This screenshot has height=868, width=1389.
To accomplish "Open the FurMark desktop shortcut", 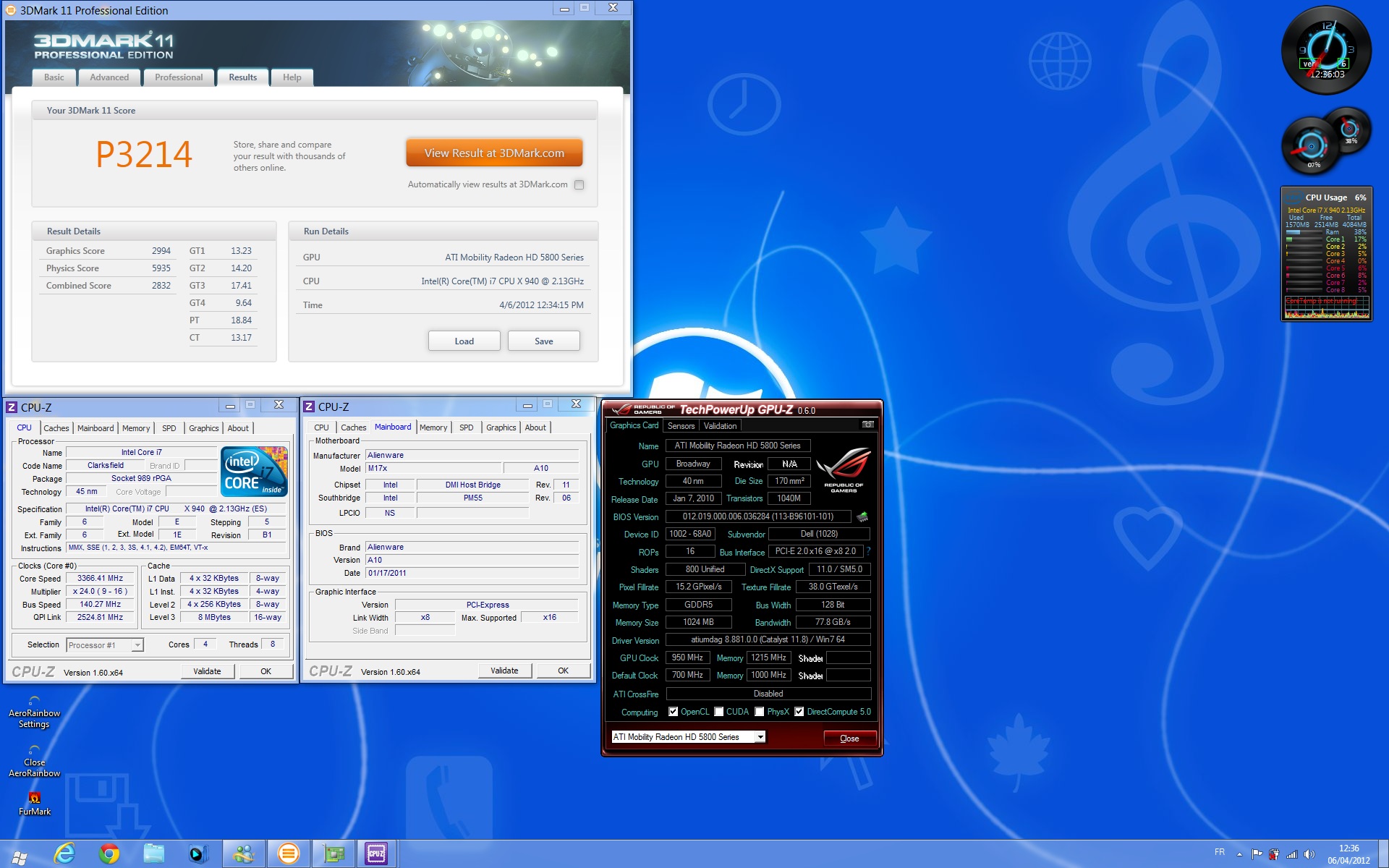I will [35, 803].
